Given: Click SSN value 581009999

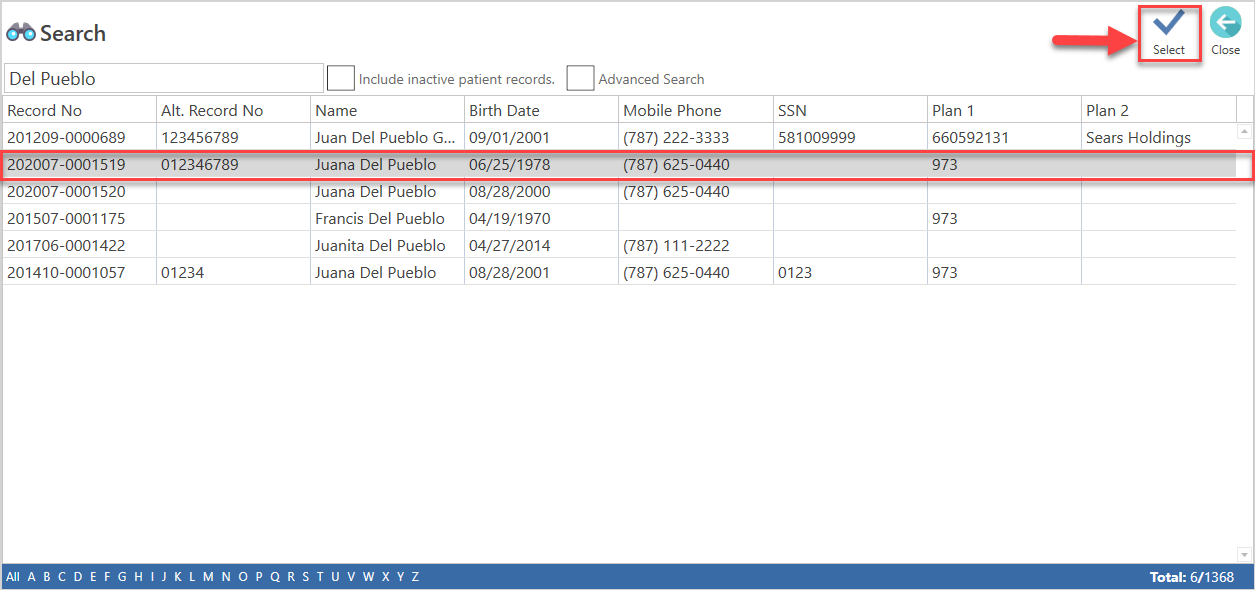Looking at the screenshot, I should pyautogui.click(x=815, y=137).
